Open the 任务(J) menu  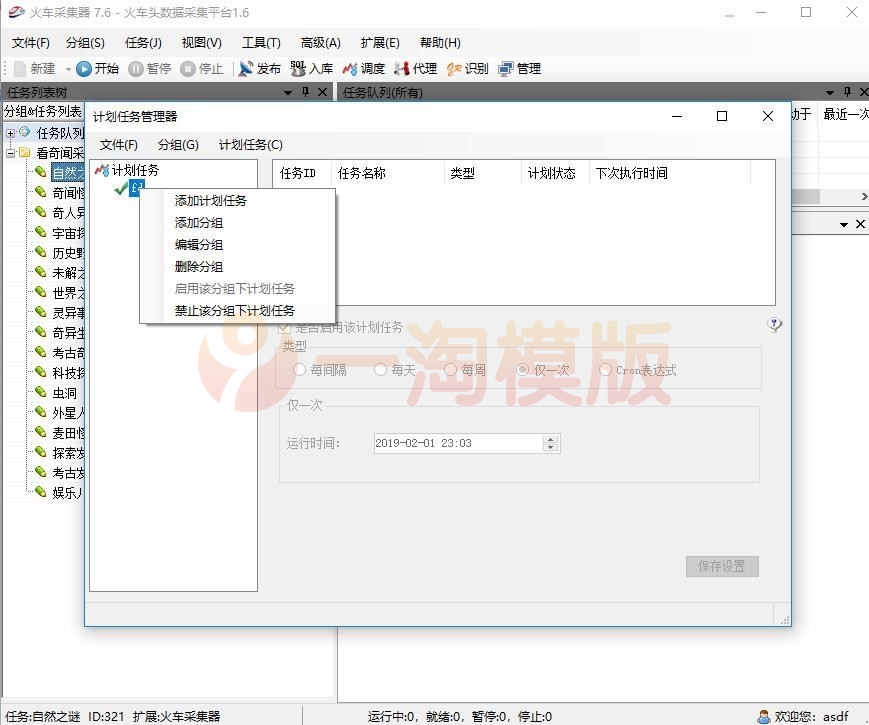point(143,43)
